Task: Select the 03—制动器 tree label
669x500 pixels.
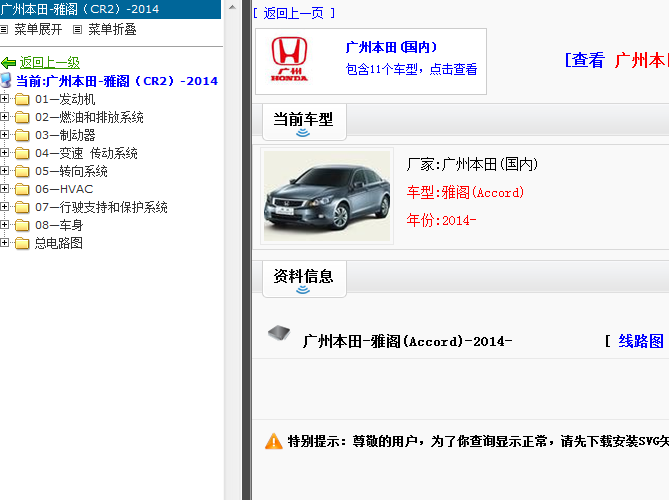Action: (x=65, y=135)
